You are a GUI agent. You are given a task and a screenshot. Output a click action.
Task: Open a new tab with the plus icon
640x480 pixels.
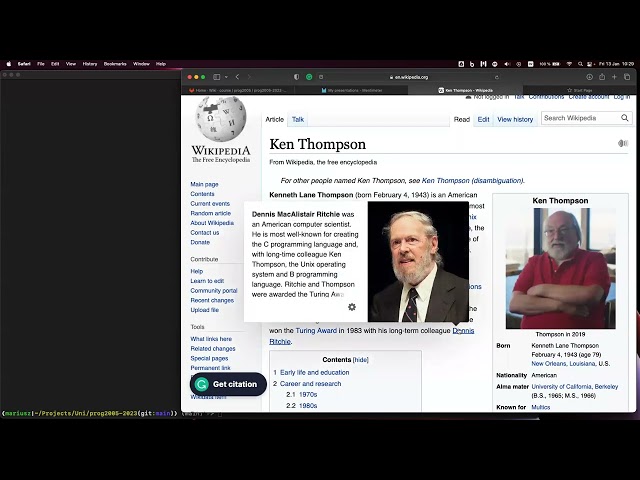point(614,77)
